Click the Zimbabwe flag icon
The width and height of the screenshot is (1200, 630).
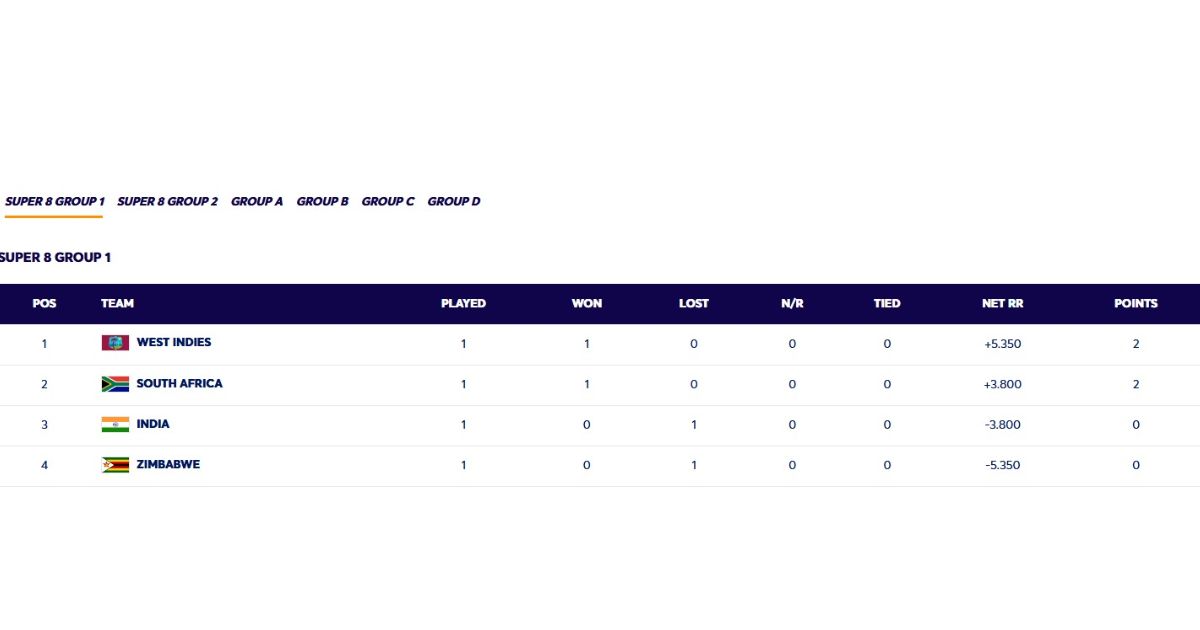(x=115, y=465)
